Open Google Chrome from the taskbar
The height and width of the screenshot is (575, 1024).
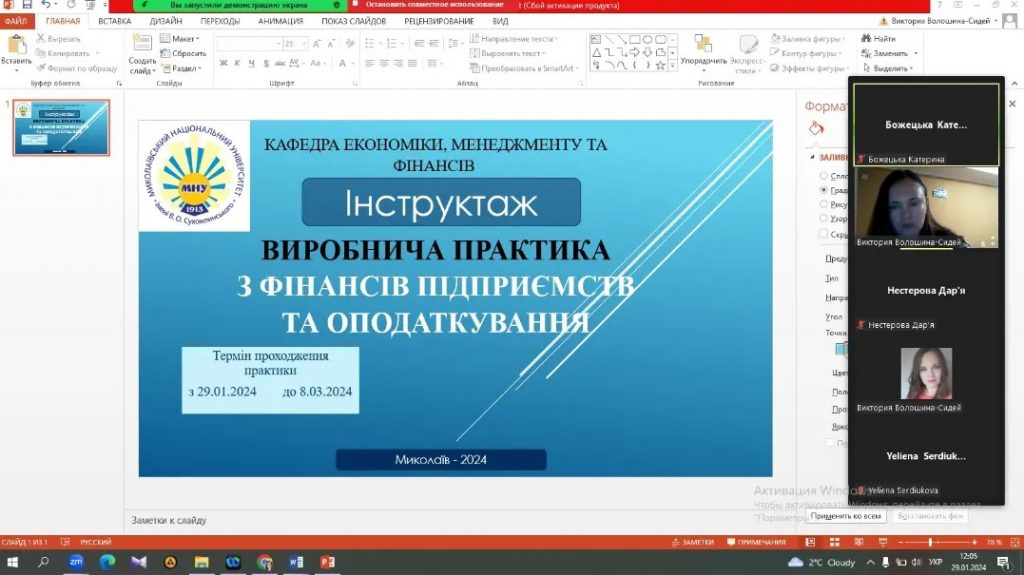pos(264,562)
